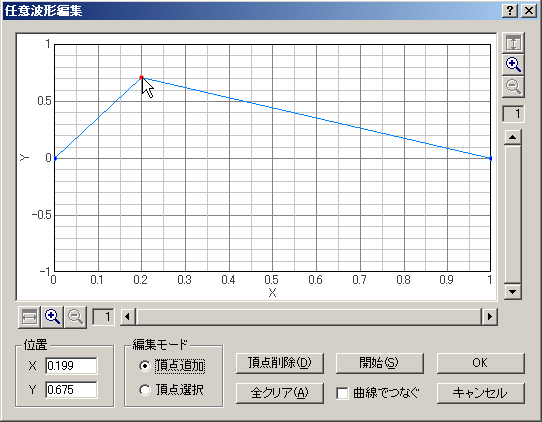Click the horizontal scrollbar right arrow

click(489, 317)
